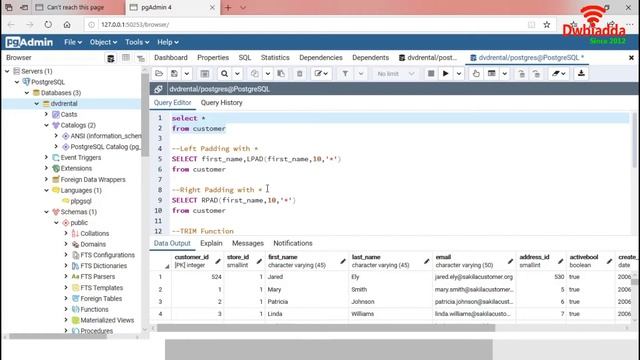The image size is (640, 360).
Task: Switch to the Dependencies tab
Action: click(x=320, y=58)
